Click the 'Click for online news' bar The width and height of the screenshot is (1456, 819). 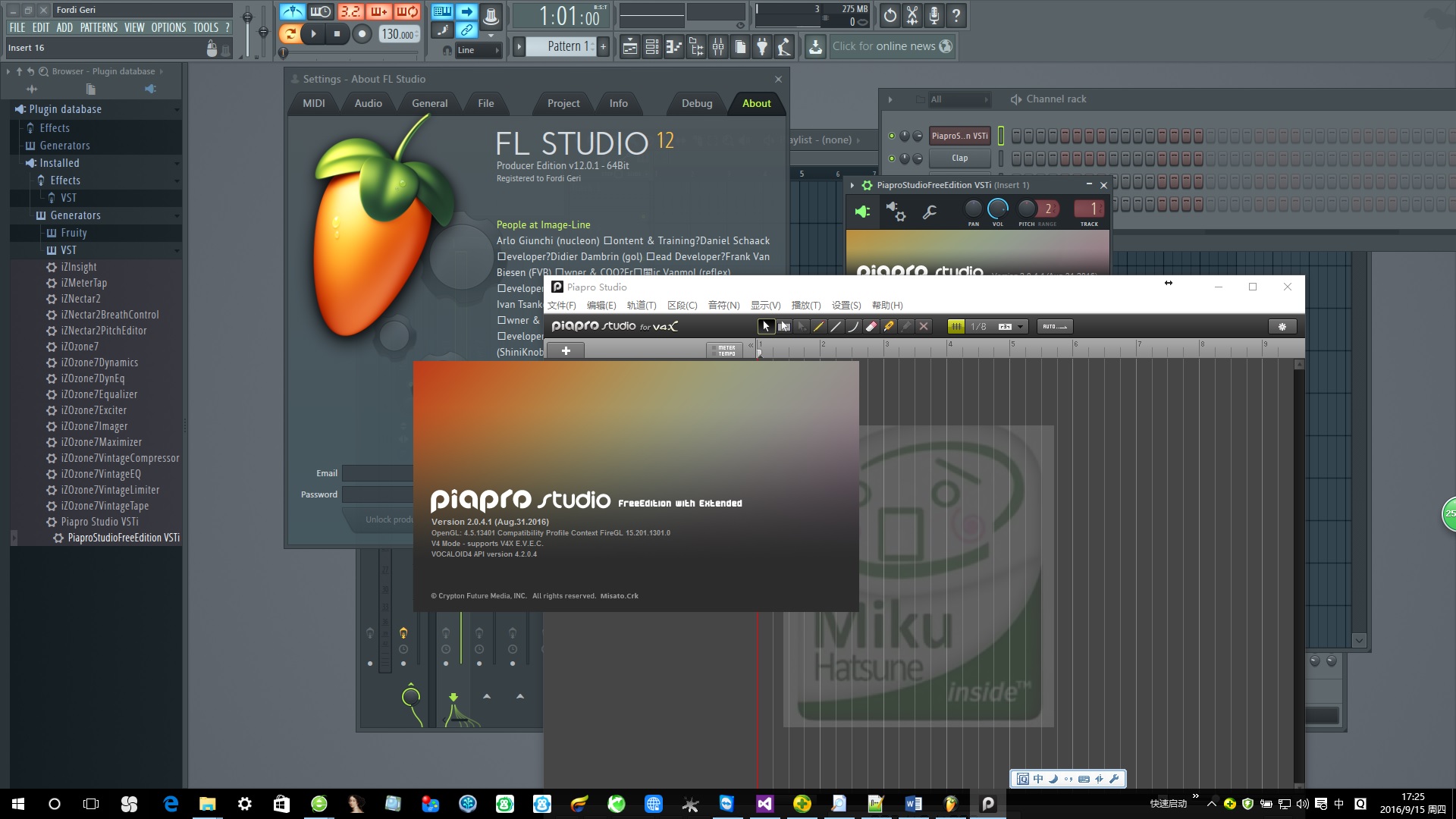892,46
